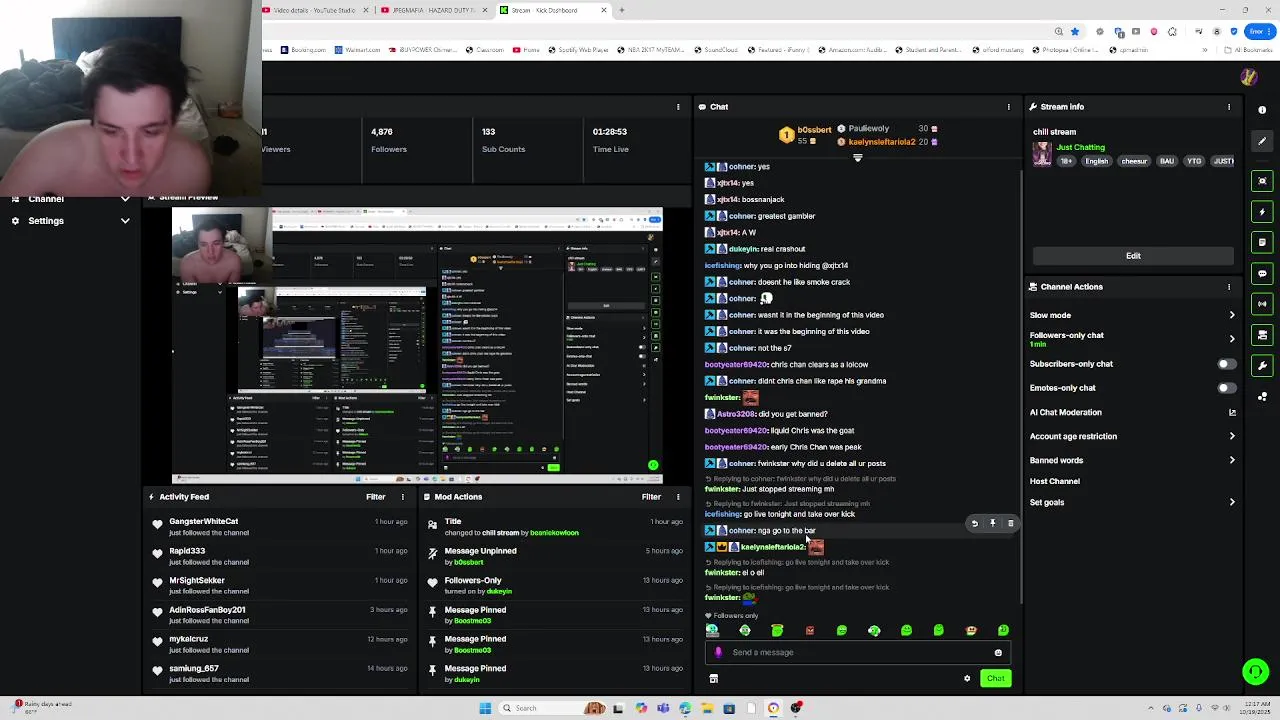Image resolution: width=1280 pixels, height=720 pixels.
Task: Open SoundCloud bookmark
Action: pos(716,50)
